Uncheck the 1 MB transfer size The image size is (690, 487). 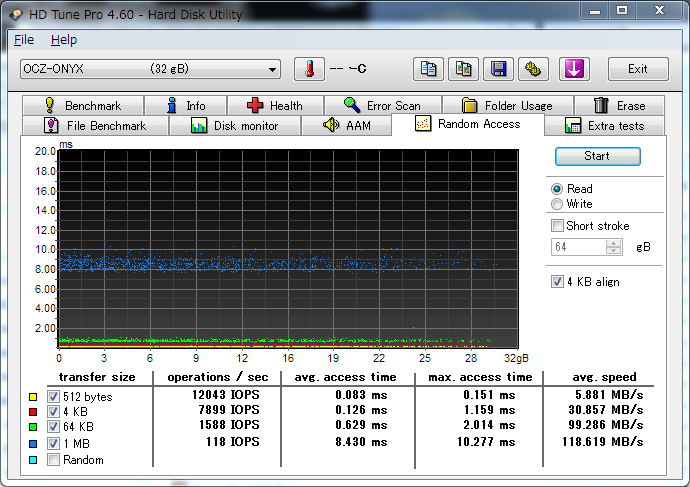pyautogui.click(x=53, y=443)
